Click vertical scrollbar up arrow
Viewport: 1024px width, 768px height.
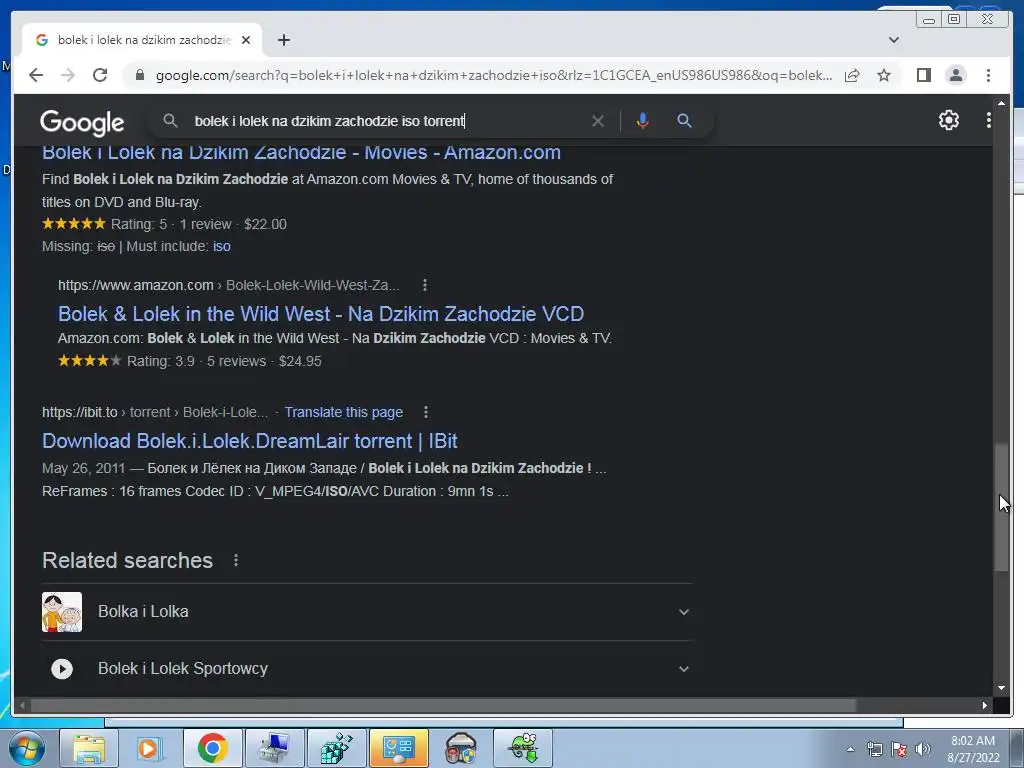point(1001,103)
